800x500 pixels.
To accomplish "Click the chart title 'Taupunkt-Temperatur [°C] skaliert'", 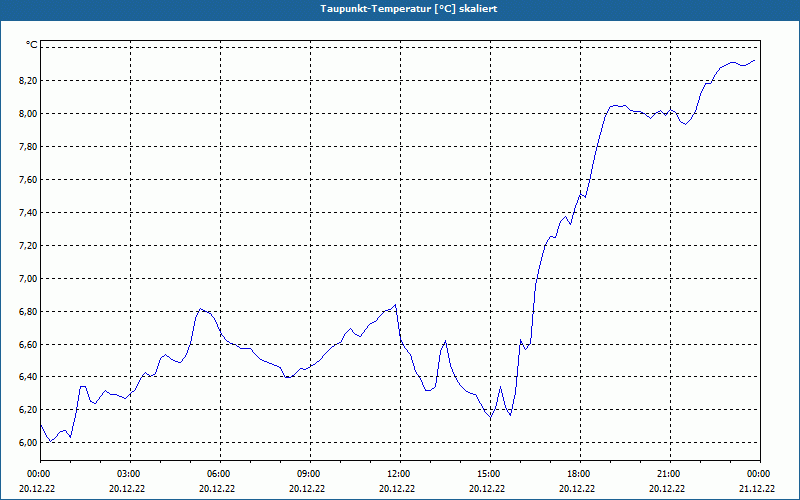I will [x=409, y=9].
